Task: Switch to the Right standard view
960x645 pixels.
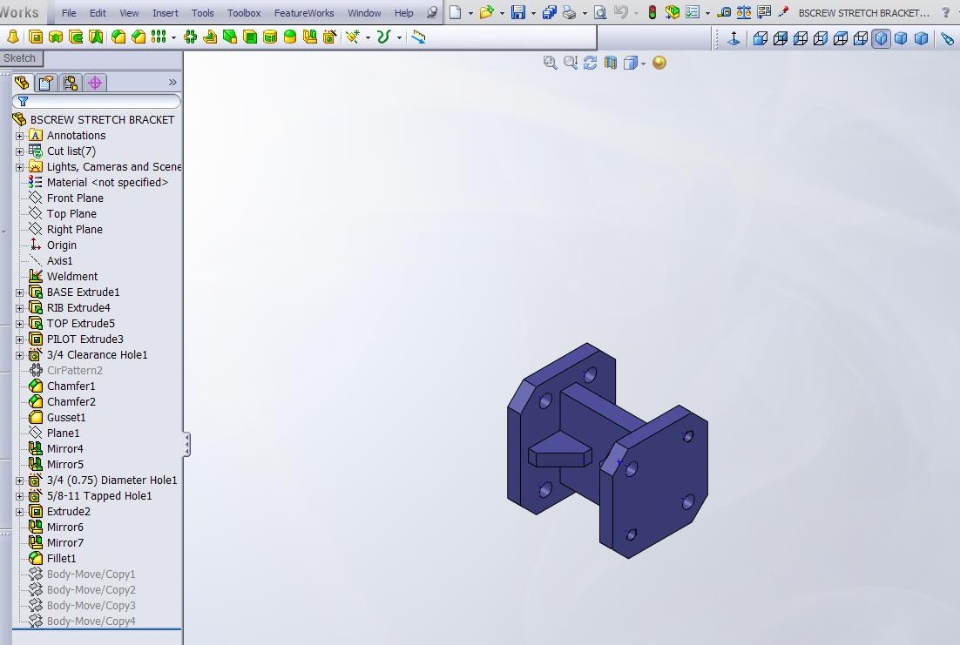Action: (x=821, y=39)
